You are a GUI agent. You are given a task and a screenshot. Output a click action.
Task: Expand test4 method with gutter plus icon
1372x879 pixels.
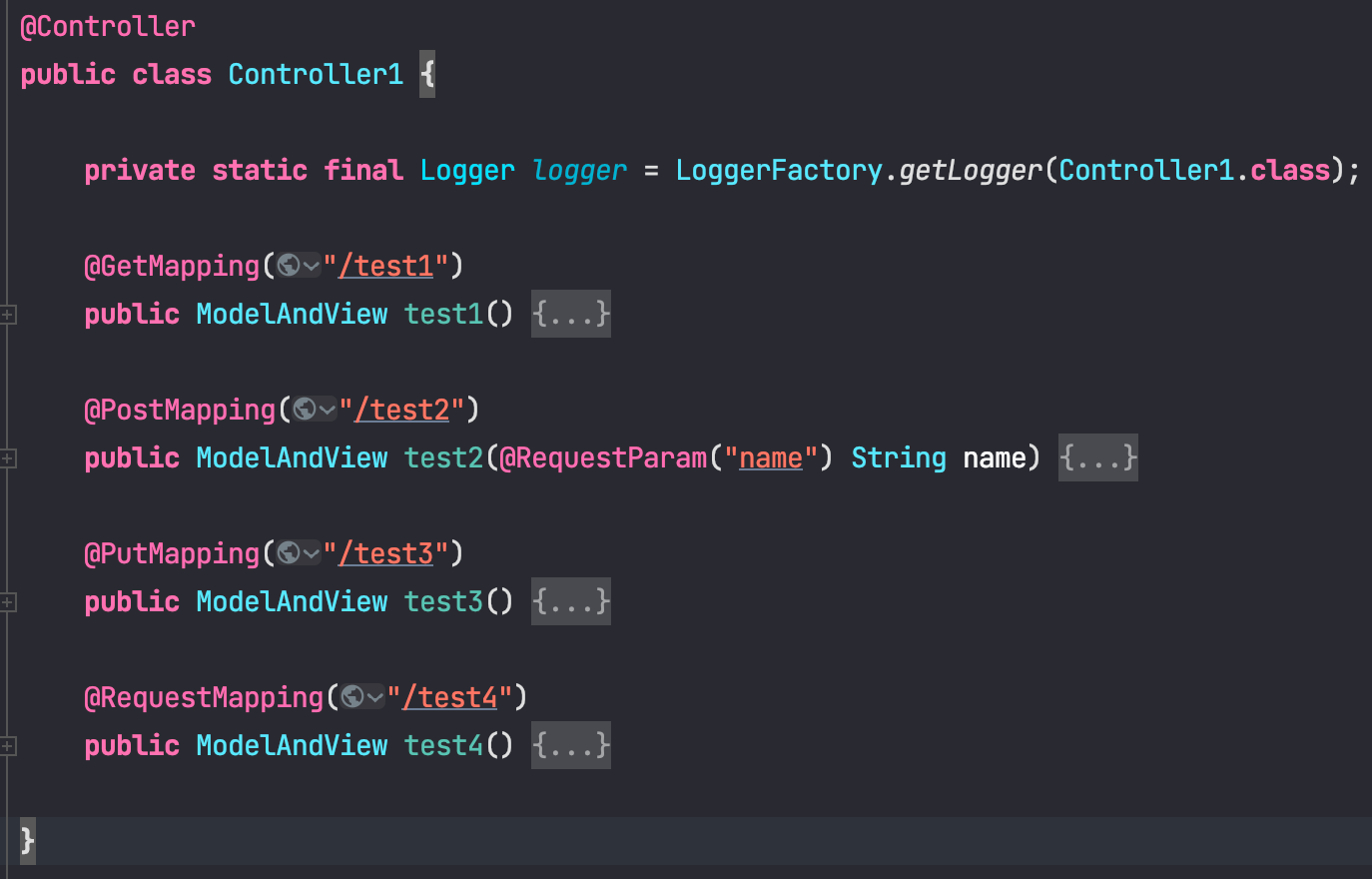pyautogui.click(x=7, y=746)
